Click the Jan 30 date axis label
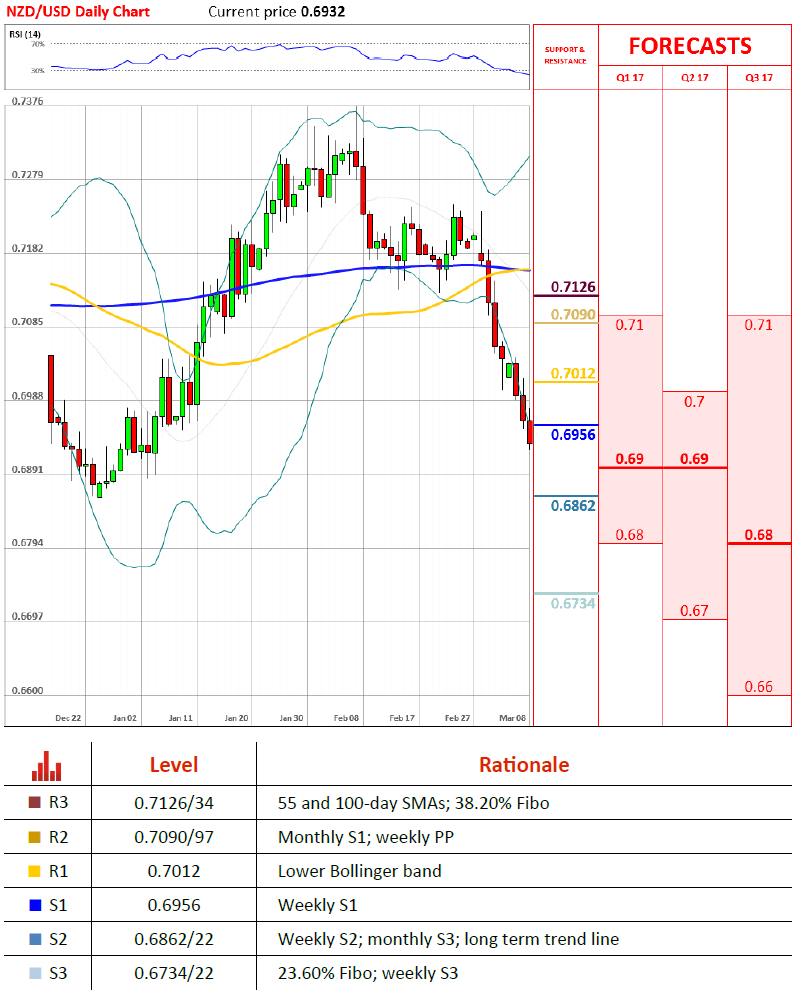This screenshot has height=994, width=802. 292,718
